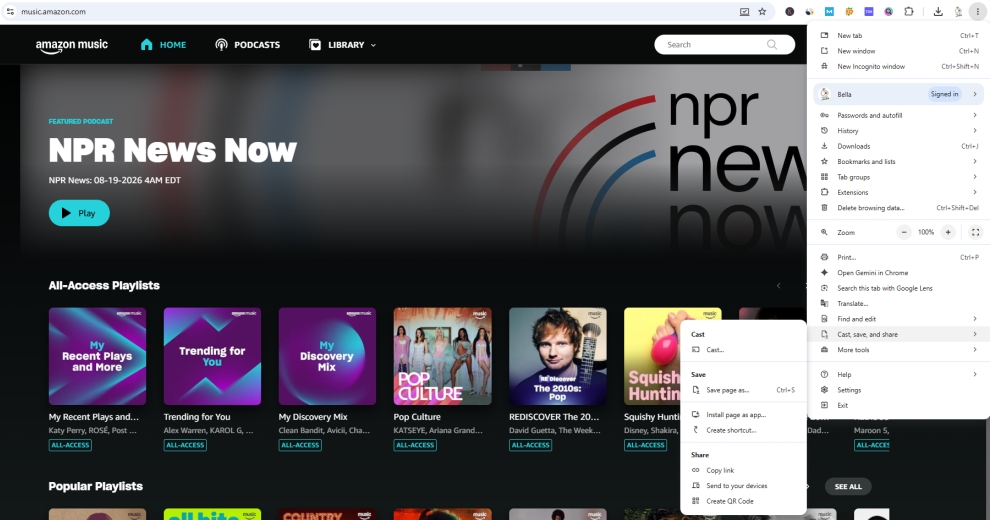Click the Pop Culture playlist title text
990x520 pixels.
417,417
